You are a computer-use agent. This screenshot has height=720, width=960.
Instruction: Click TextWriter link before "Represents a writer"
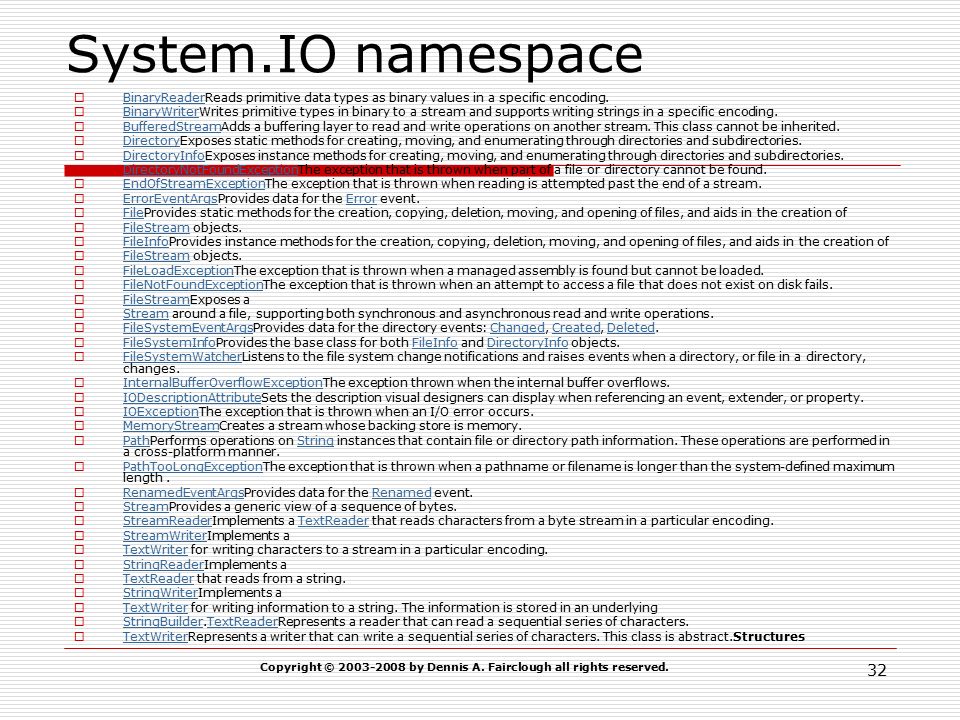156,637
